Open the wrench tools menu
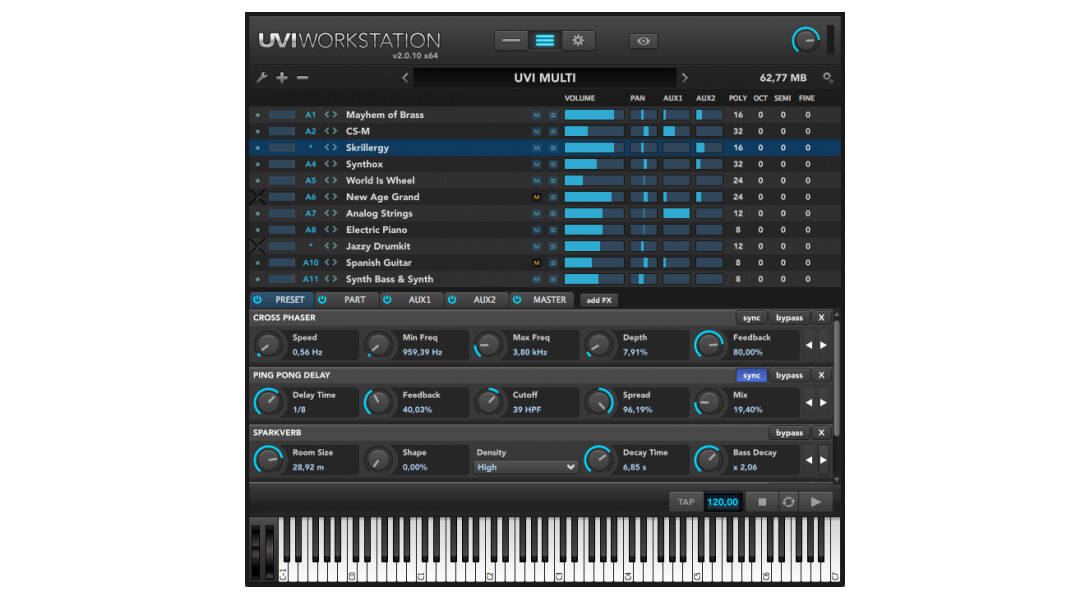The height and width of the screenshot is (600, 1090). [x=262, y=77]
